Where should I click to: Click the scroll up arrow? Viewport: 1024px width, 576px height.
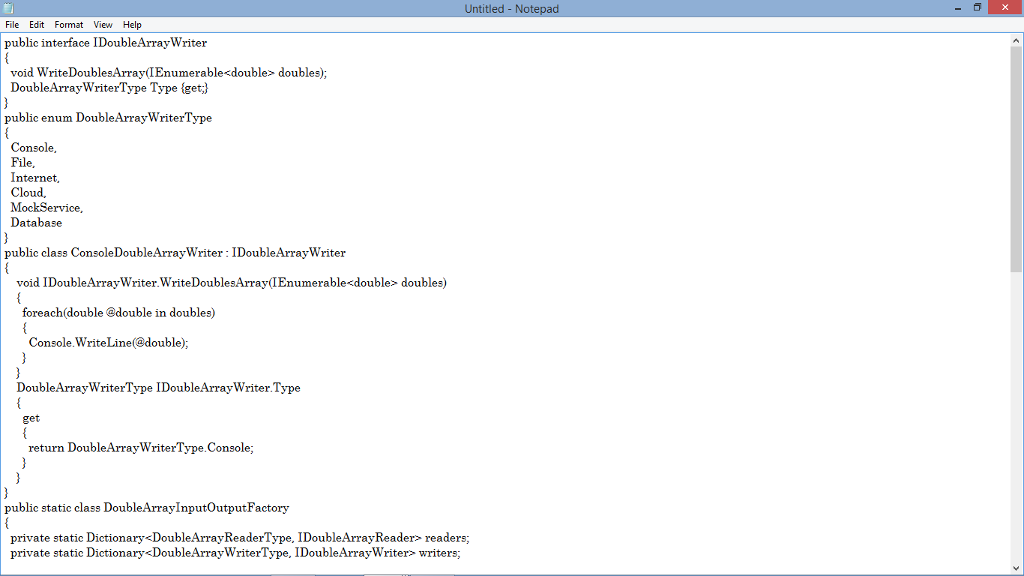coord(1016,40)
